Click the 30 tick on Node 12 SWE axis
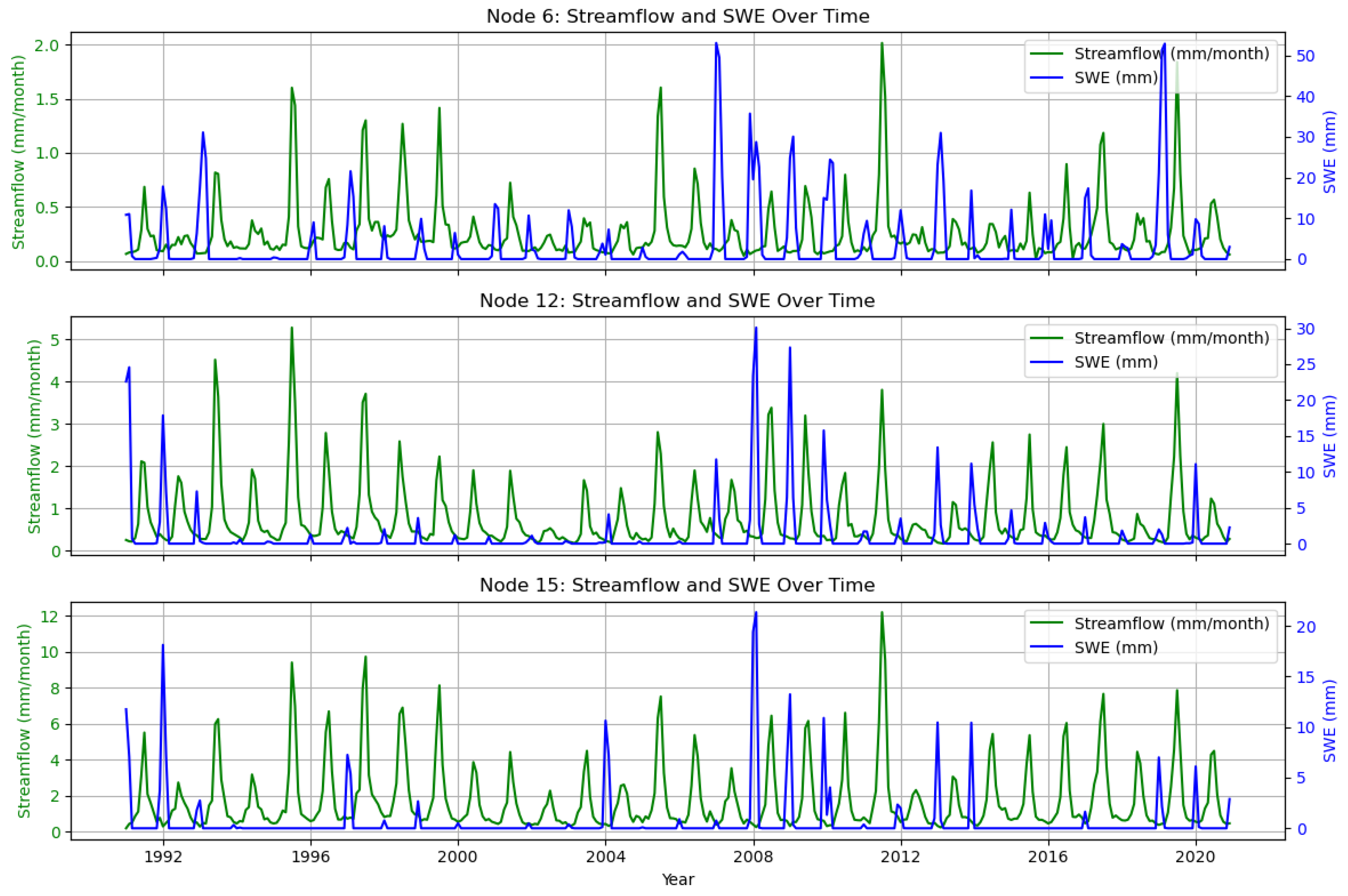The height and width of the screenshot is (896, 1348). tap(1306, 329)
